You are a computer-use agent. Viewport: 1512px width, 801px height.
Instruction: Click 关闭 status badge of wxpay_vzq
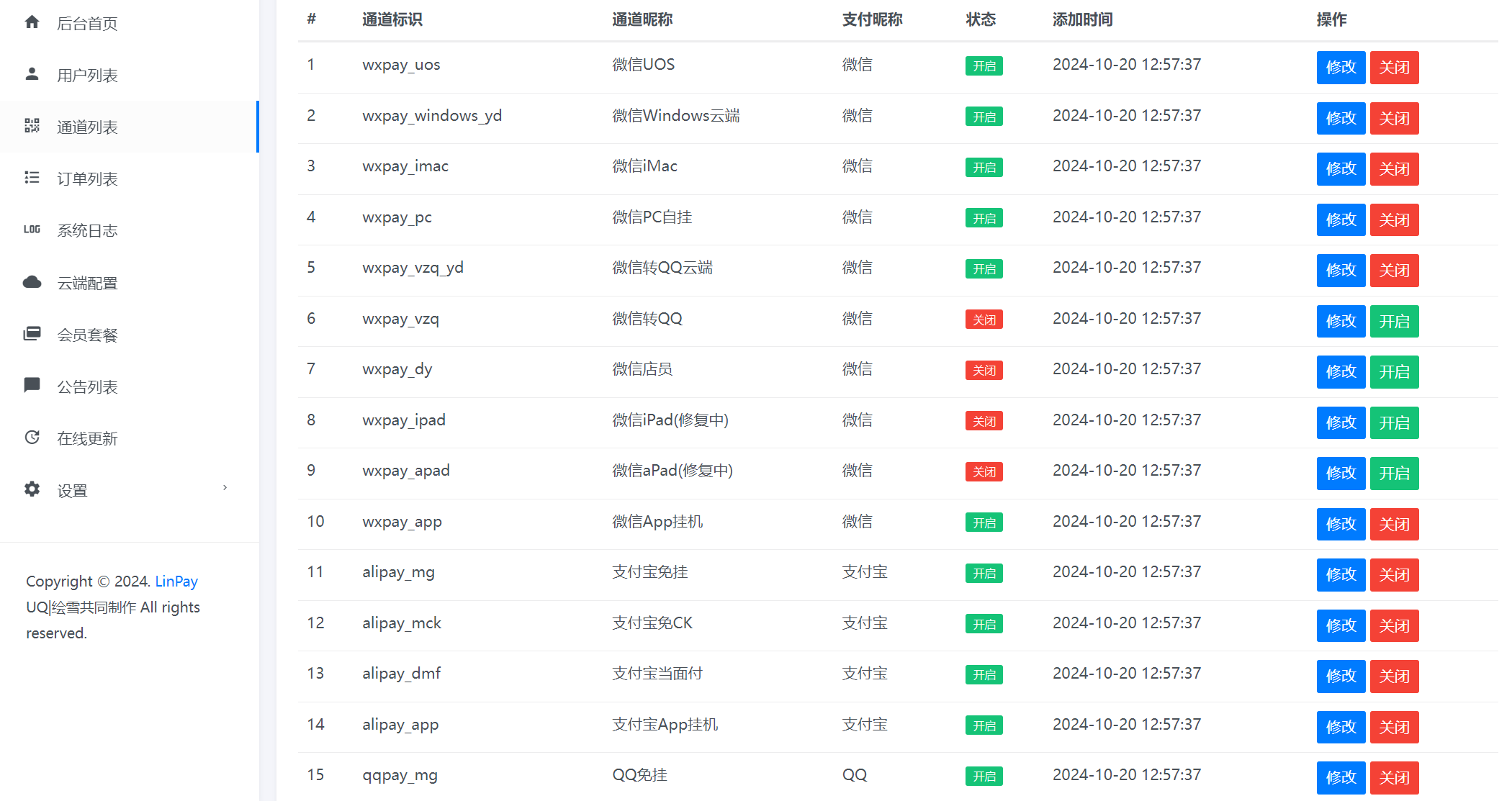pos(984,320)
